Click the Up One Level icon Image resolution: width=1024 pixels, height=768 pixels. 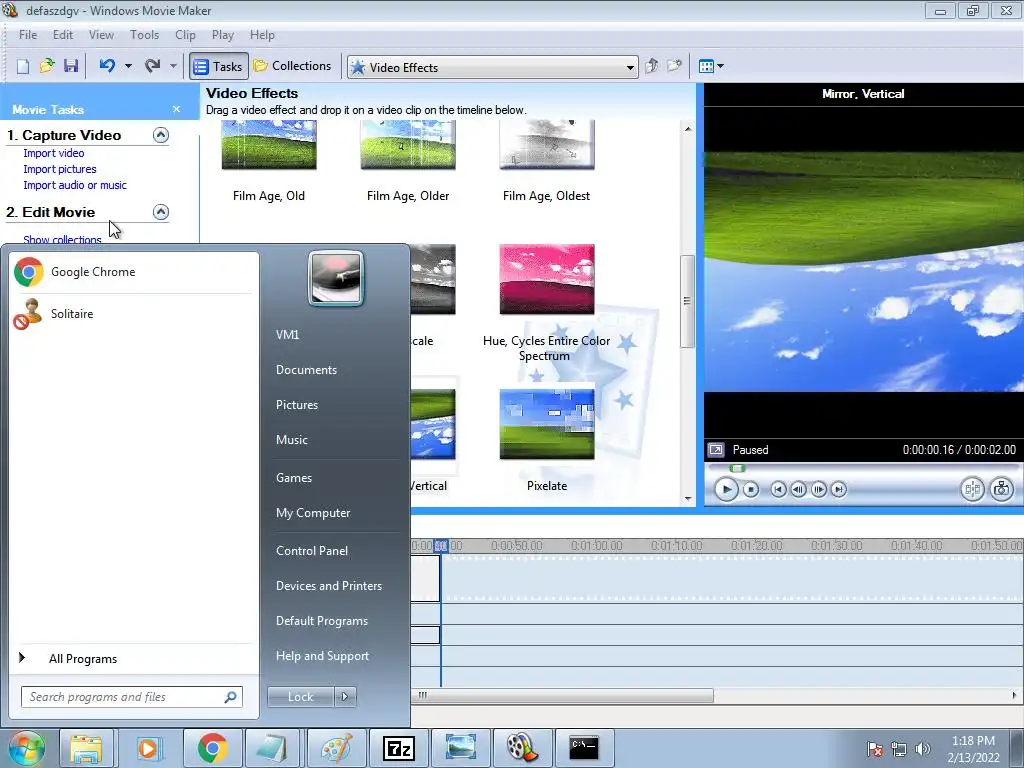pos(652,66)
